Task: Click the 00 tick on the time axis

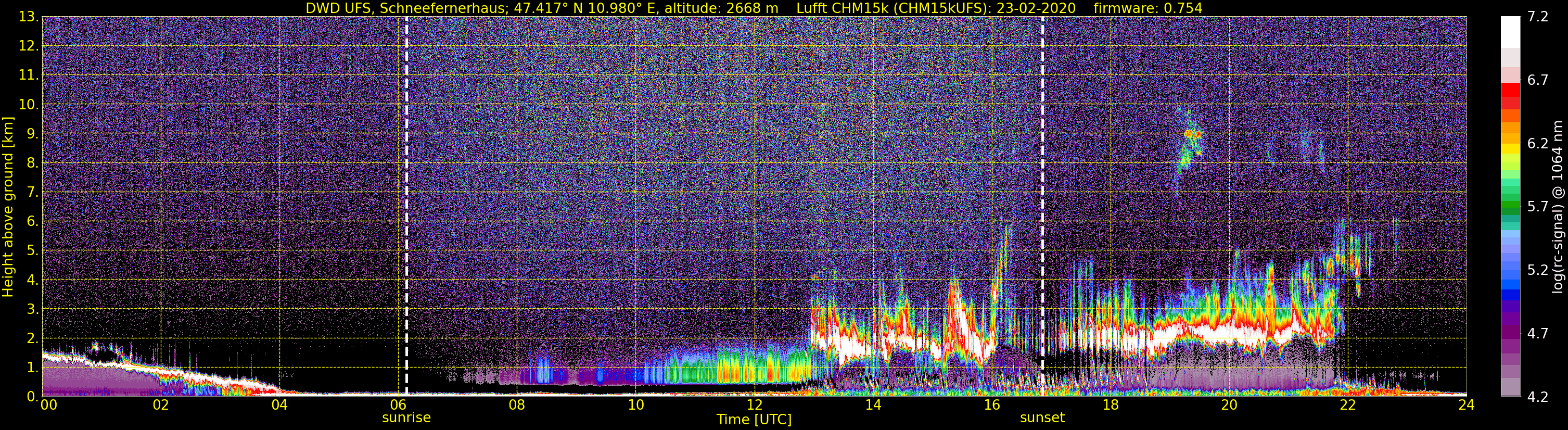Action: 49,405
